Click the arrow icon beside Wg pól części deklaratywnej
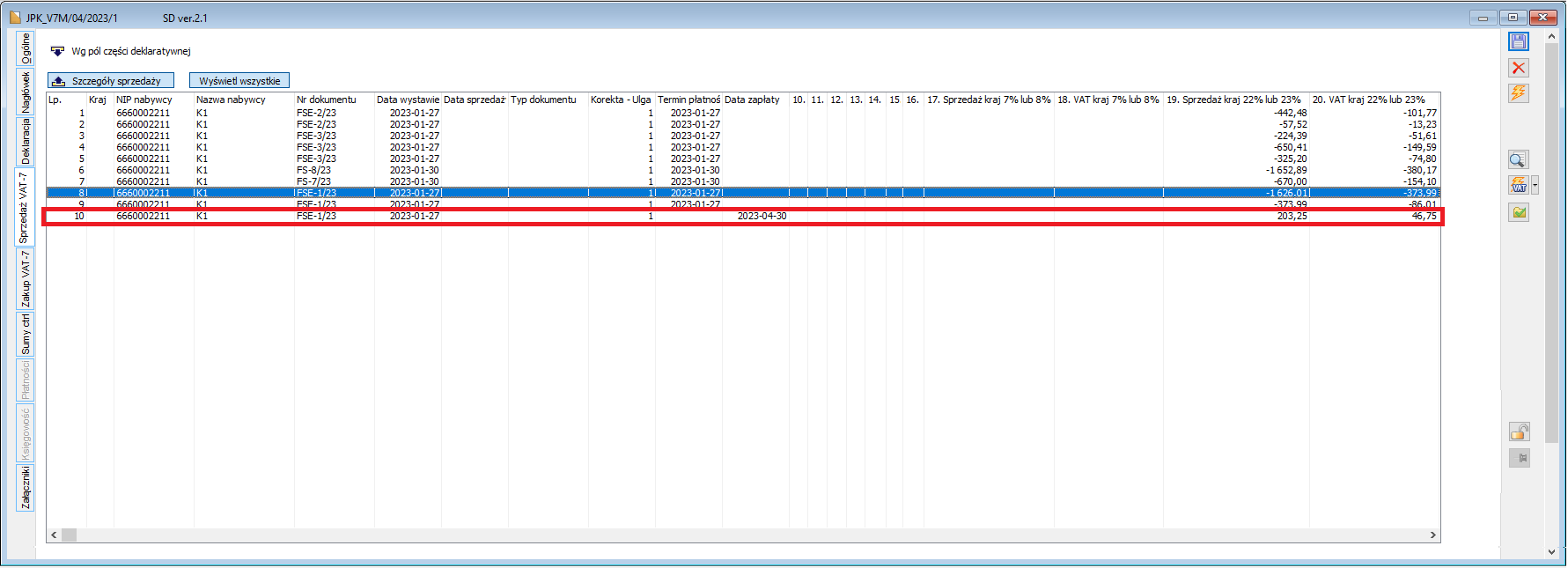 [57, 51]
